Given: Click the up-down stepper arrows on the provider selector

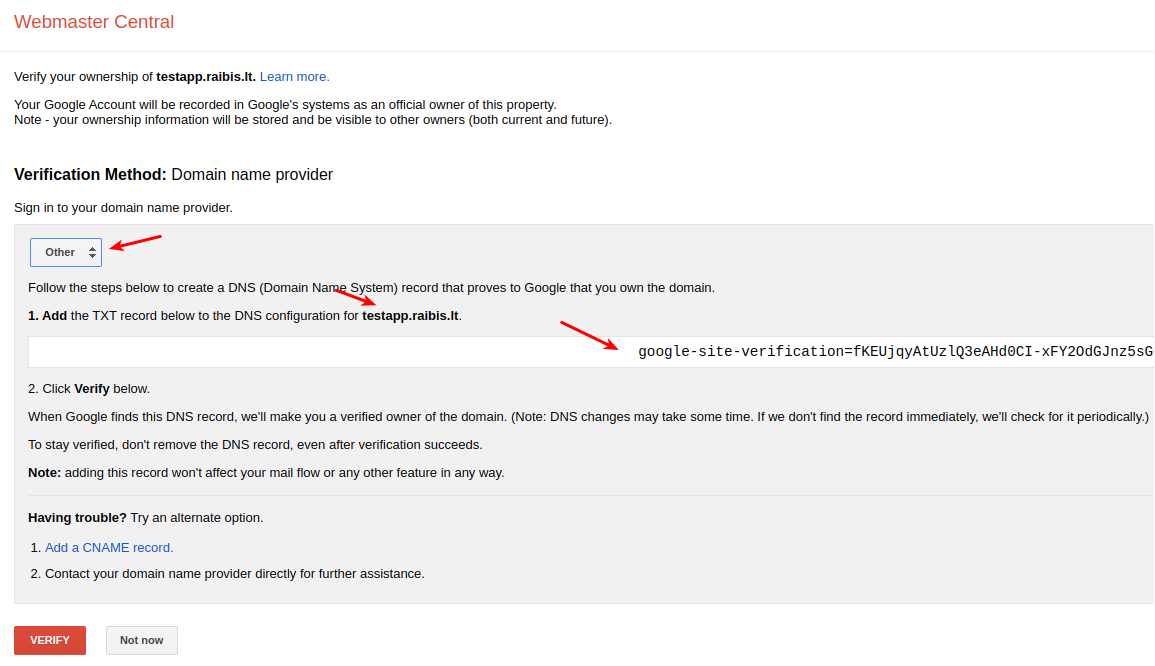Looking at the screenshot, I should click(x=92, y=252).
